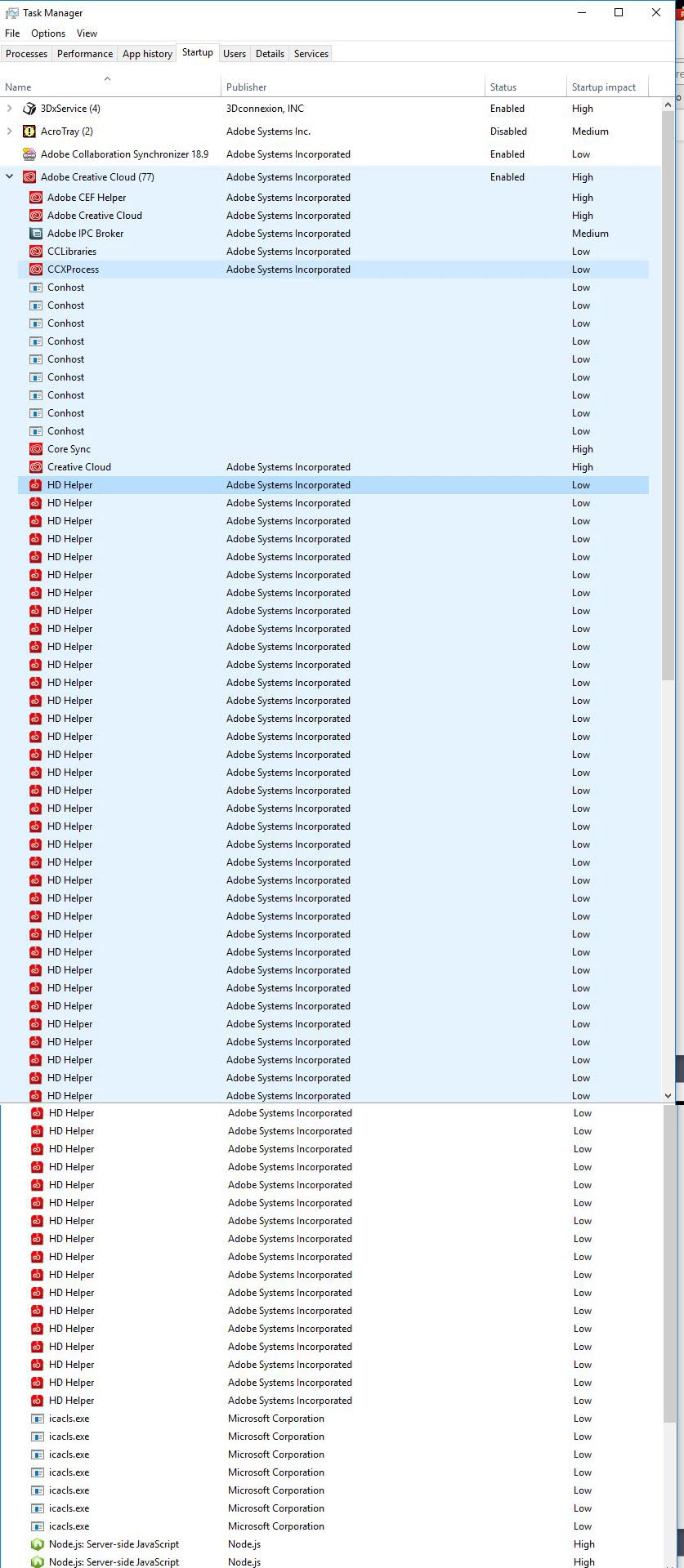The width and height of the screenshot is (684, 1568).
Task: Sort by the Startup impact column header
Action: coord(607,85)
